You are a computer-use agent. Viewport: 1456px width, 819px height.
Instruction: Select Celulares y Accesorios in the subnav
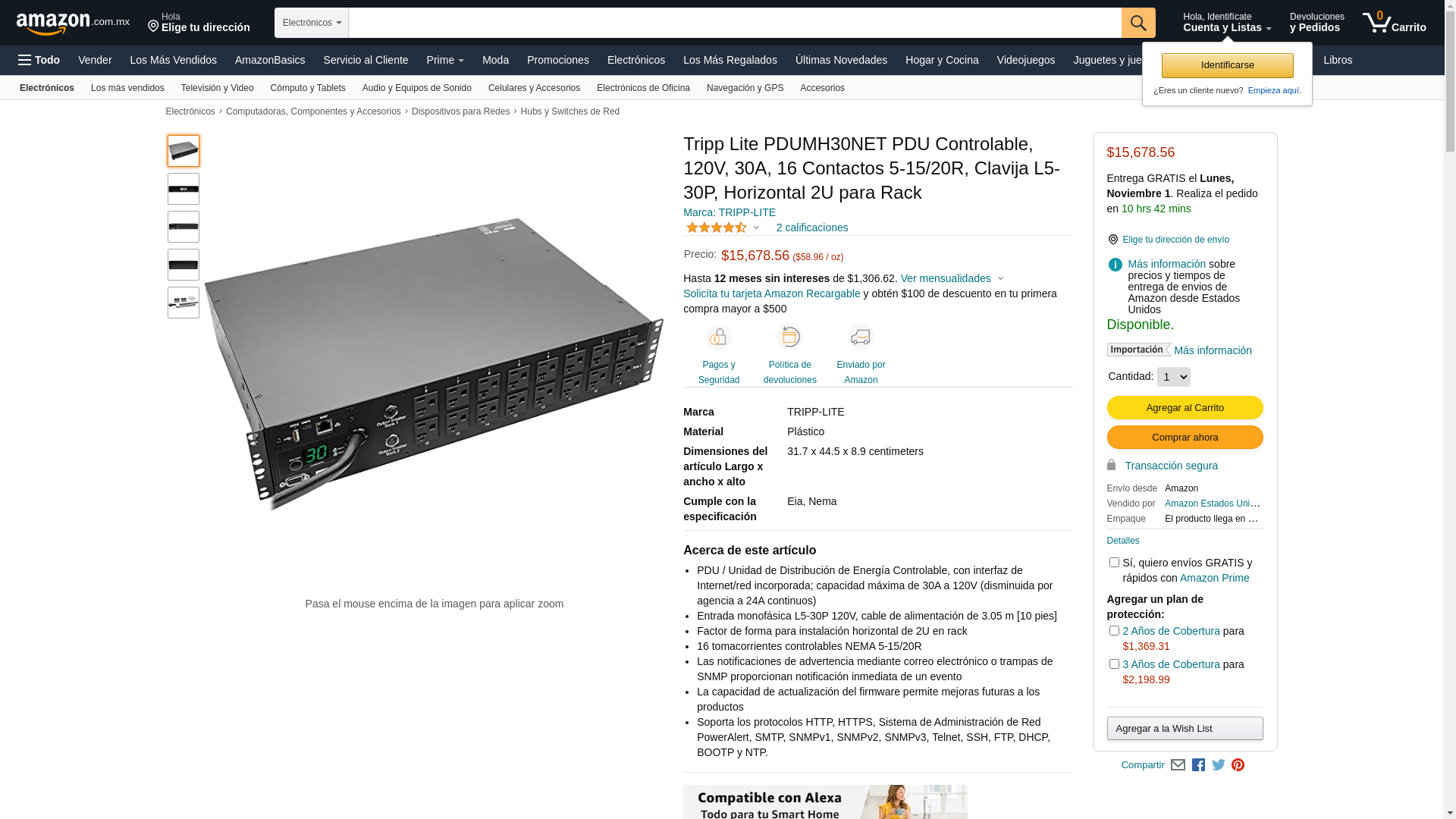coord(534,88)
